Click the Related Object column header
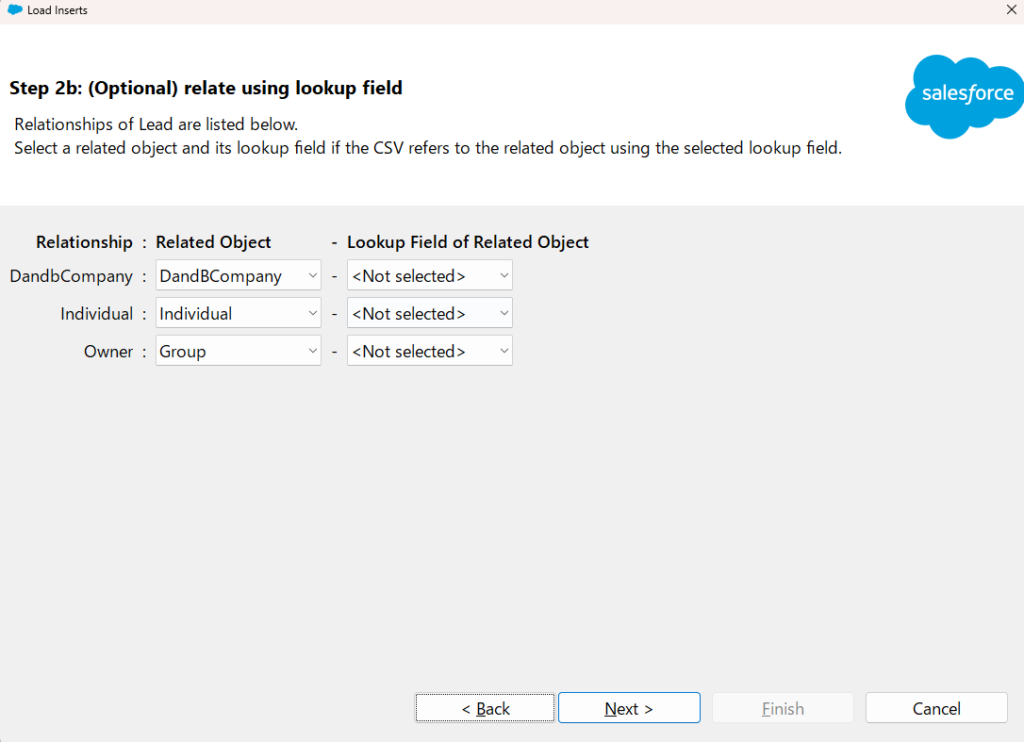The image size is (1024, 742). (213, 242)
